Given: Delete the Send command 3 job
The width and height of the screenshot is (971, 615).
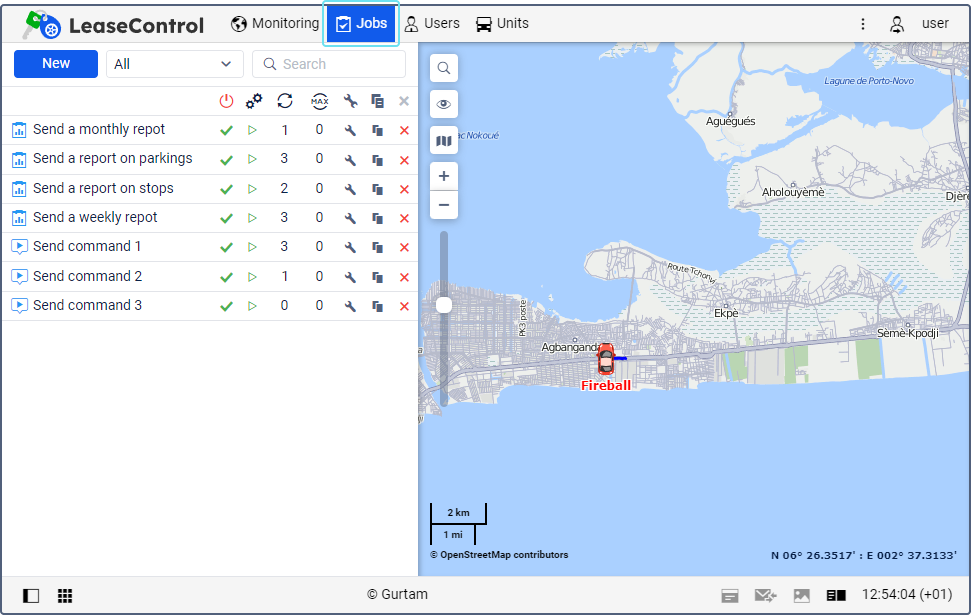Looking at the screenshot, I should pos(404,306).
